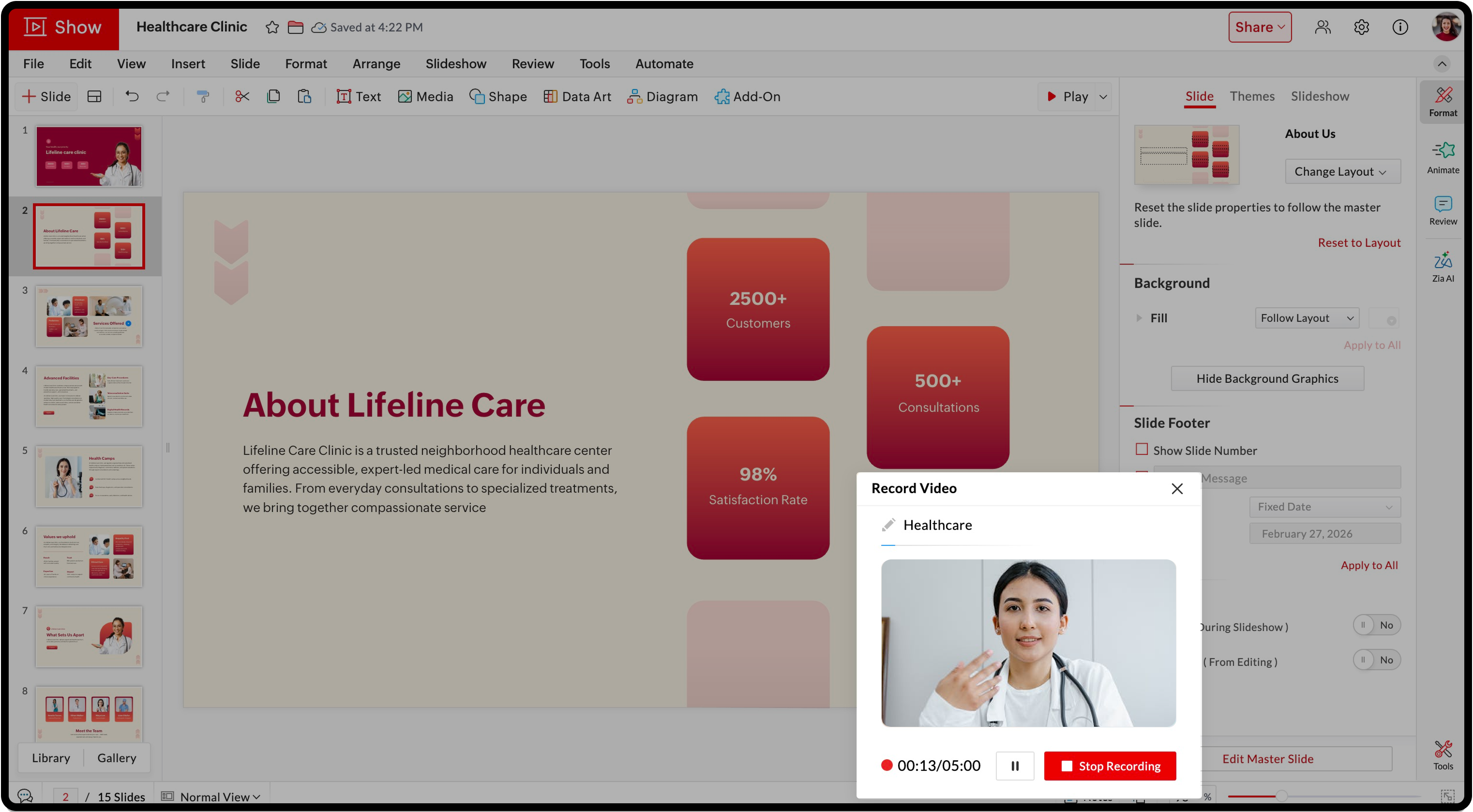Click the scissors Cut icon

click(242, 97)
